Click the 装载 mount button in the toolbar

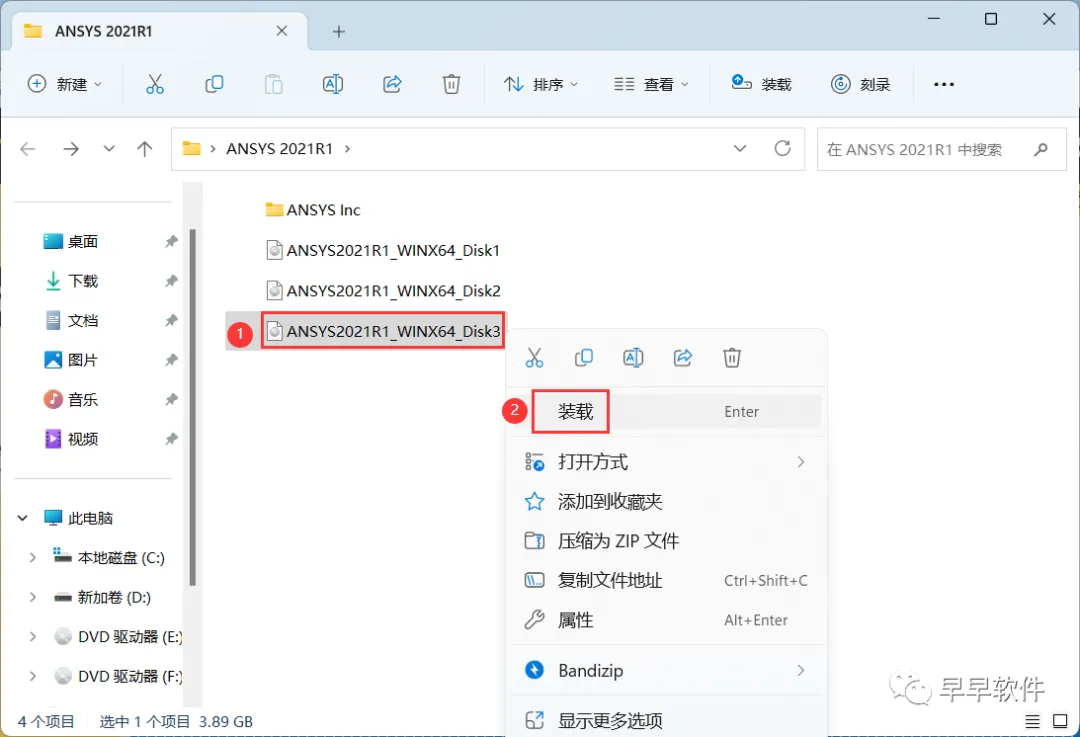click(x=761, y=84)
